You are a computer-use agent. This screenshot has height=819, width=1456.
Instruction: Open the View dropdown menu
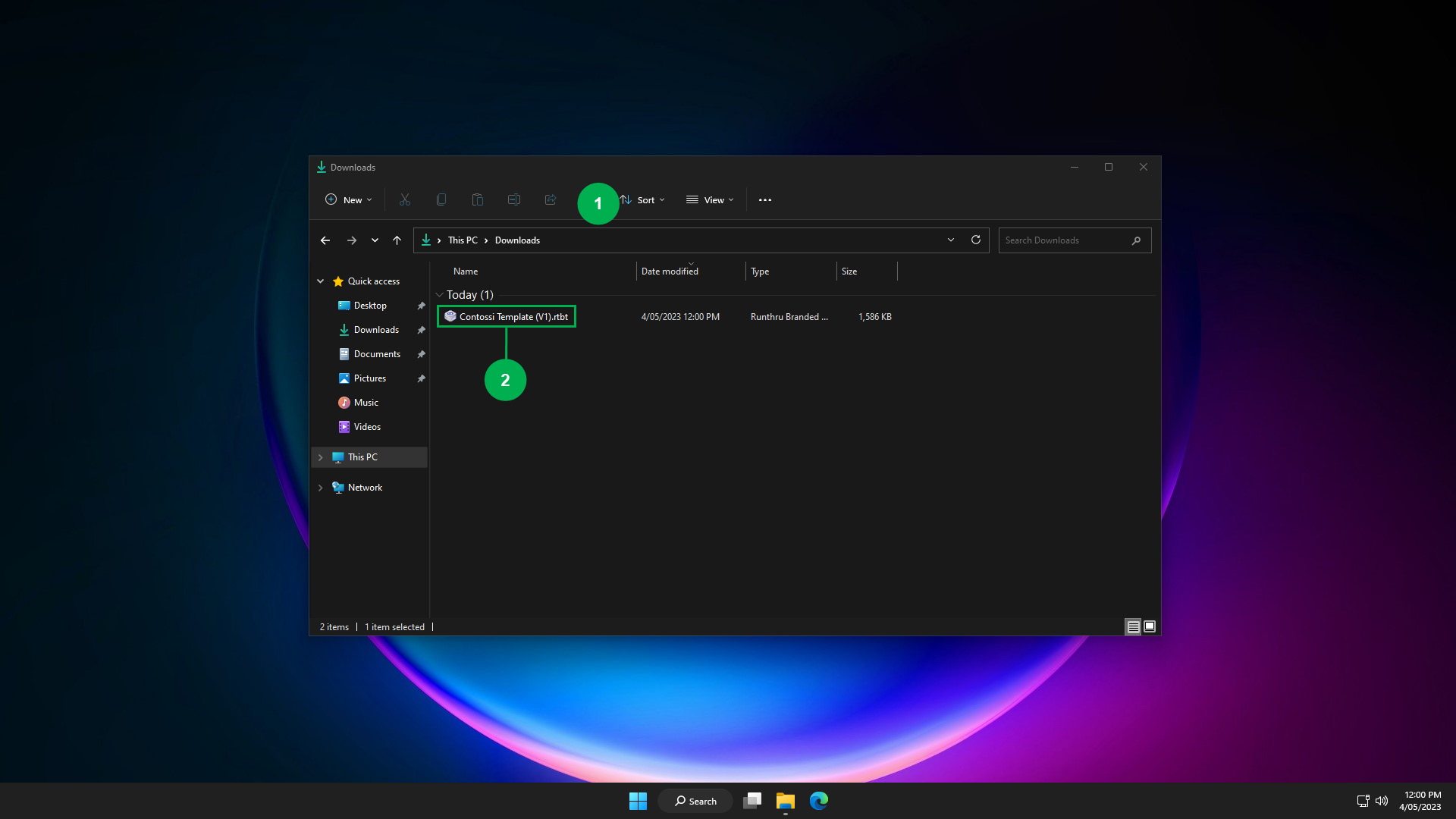pyautogui.click(x=711, y=200)
